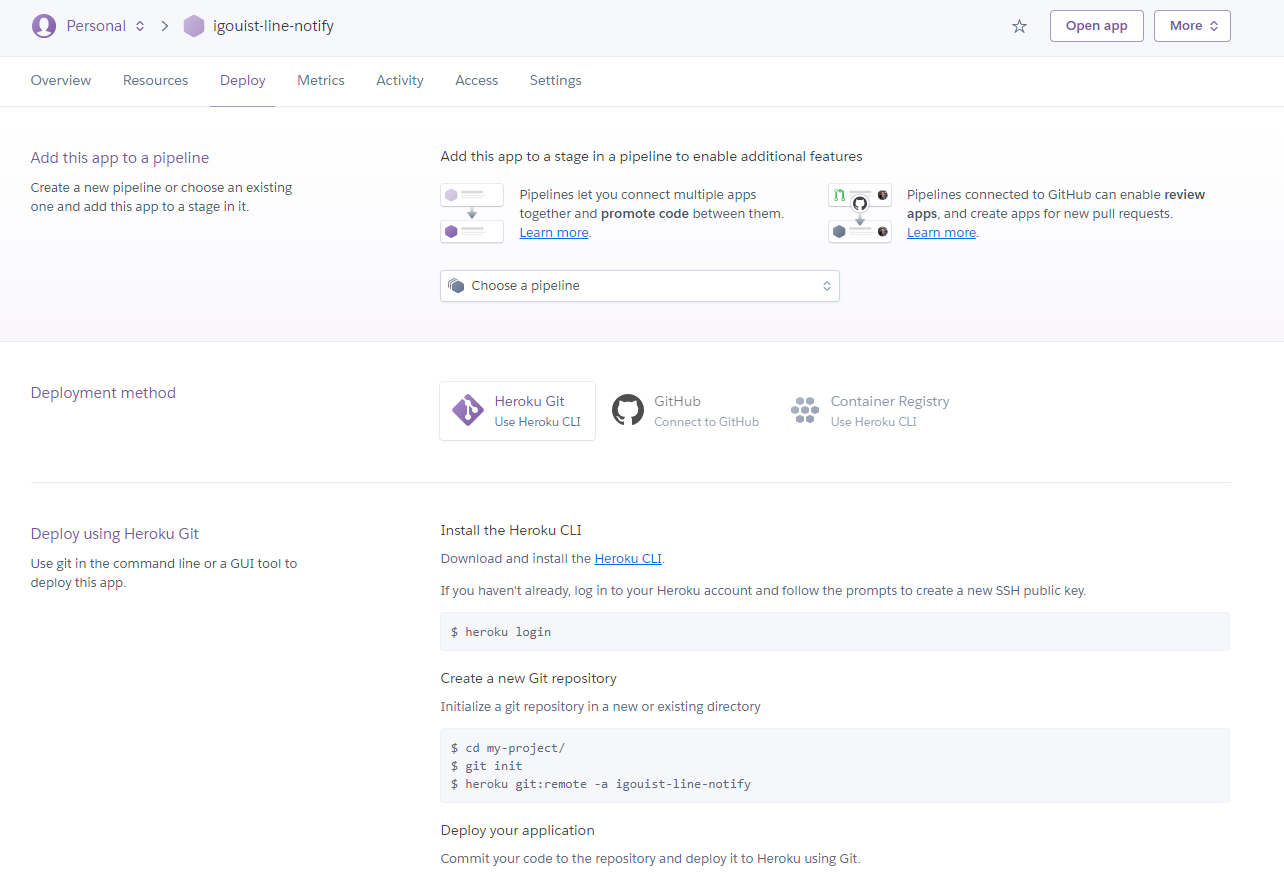Select Heroku Git deployment method
This screenshot has height=874, width=1284.
click(517, 411)
